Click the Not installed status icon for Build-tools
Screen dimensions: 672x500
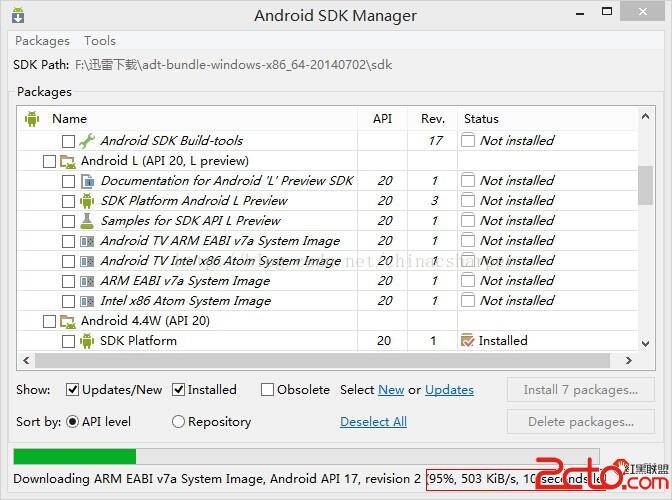click(468, 141)
